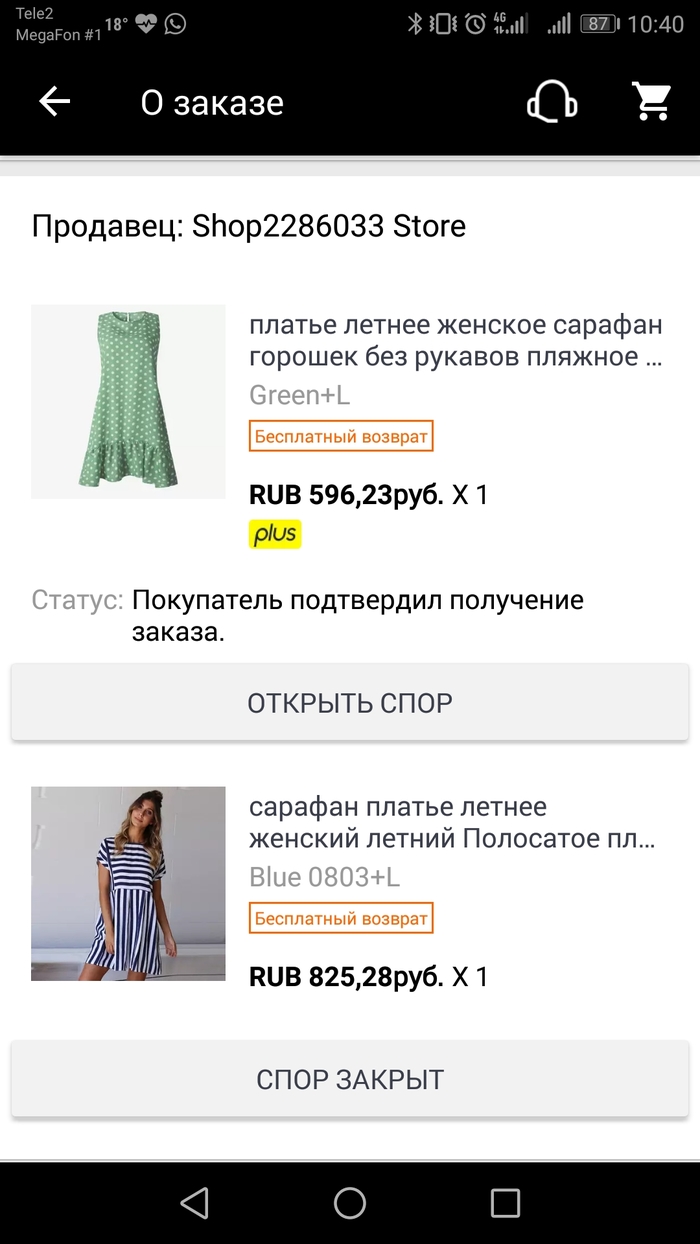Tap Бесплатный возврат label on green dress
The height and width of the screenshot is (1244, 700).
click(x=341, y=437)
